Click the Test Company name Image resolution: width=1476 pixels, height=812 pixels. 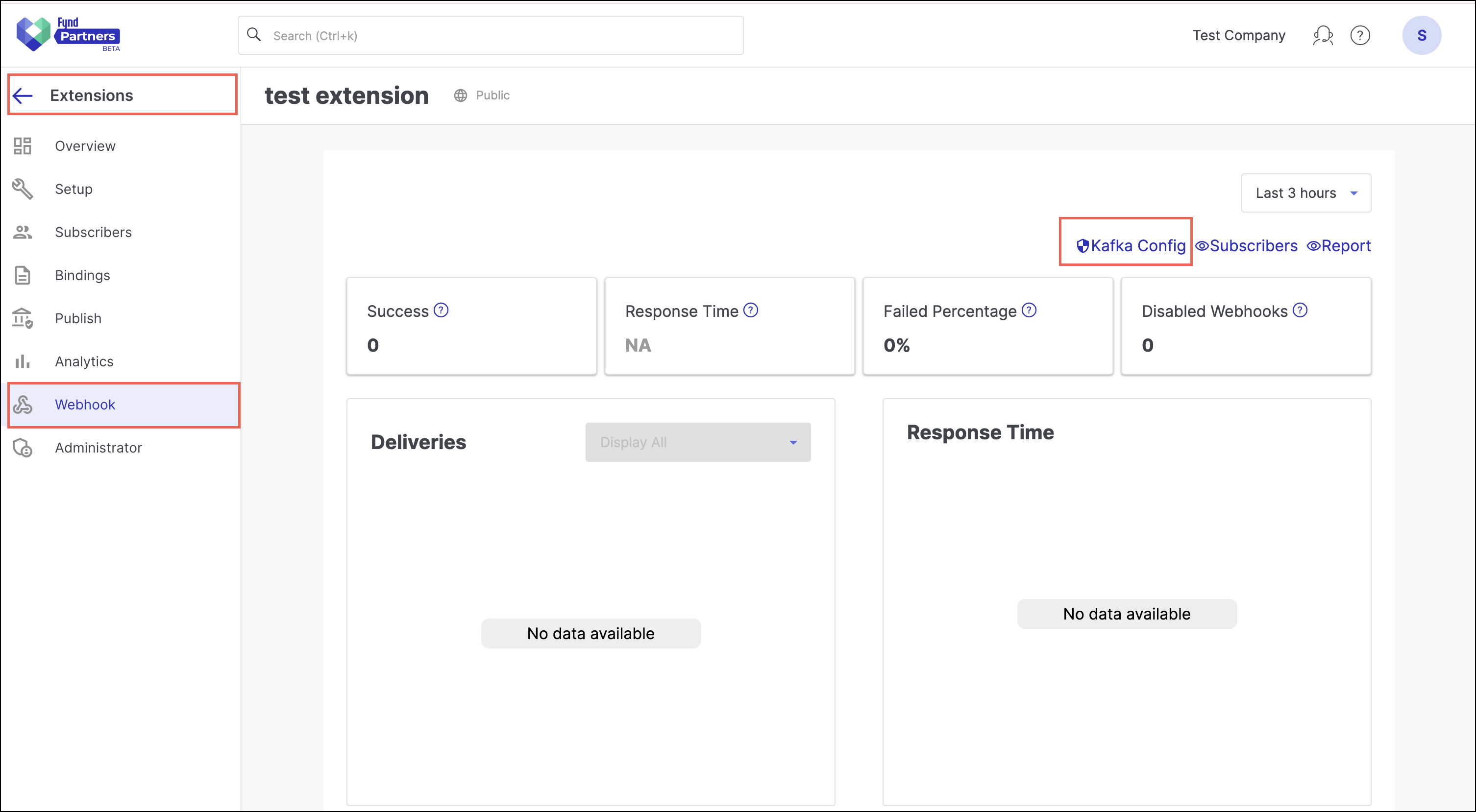click(1239, 35)
